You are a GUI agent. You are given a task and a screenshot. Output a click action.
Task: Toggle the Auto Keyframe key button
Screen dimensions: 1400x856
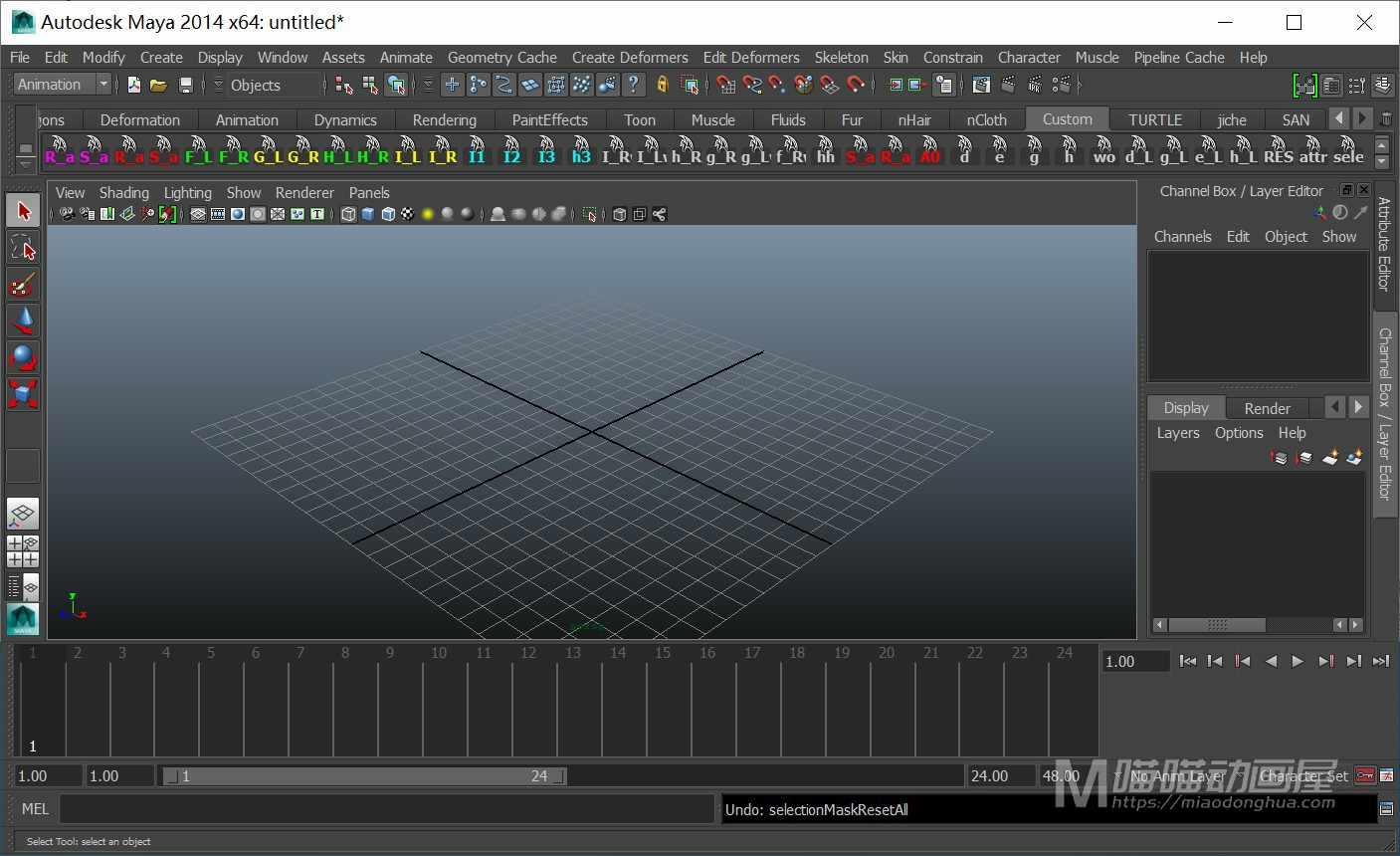coord(1365,776)
